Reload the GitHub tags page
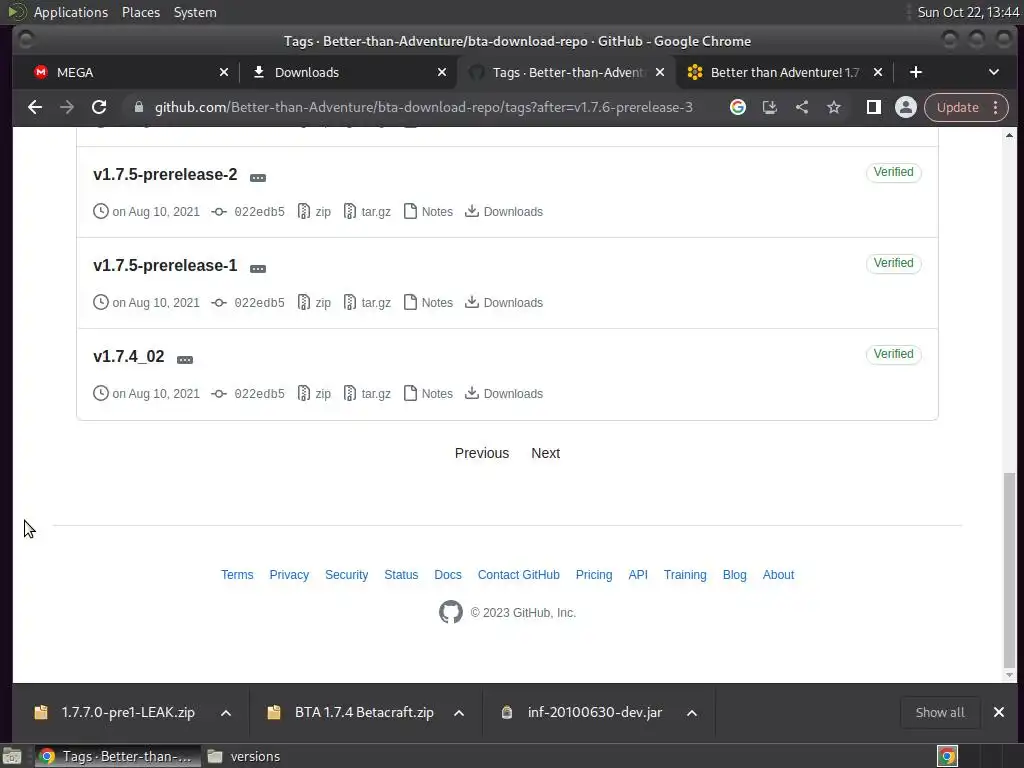 [99, 107]
